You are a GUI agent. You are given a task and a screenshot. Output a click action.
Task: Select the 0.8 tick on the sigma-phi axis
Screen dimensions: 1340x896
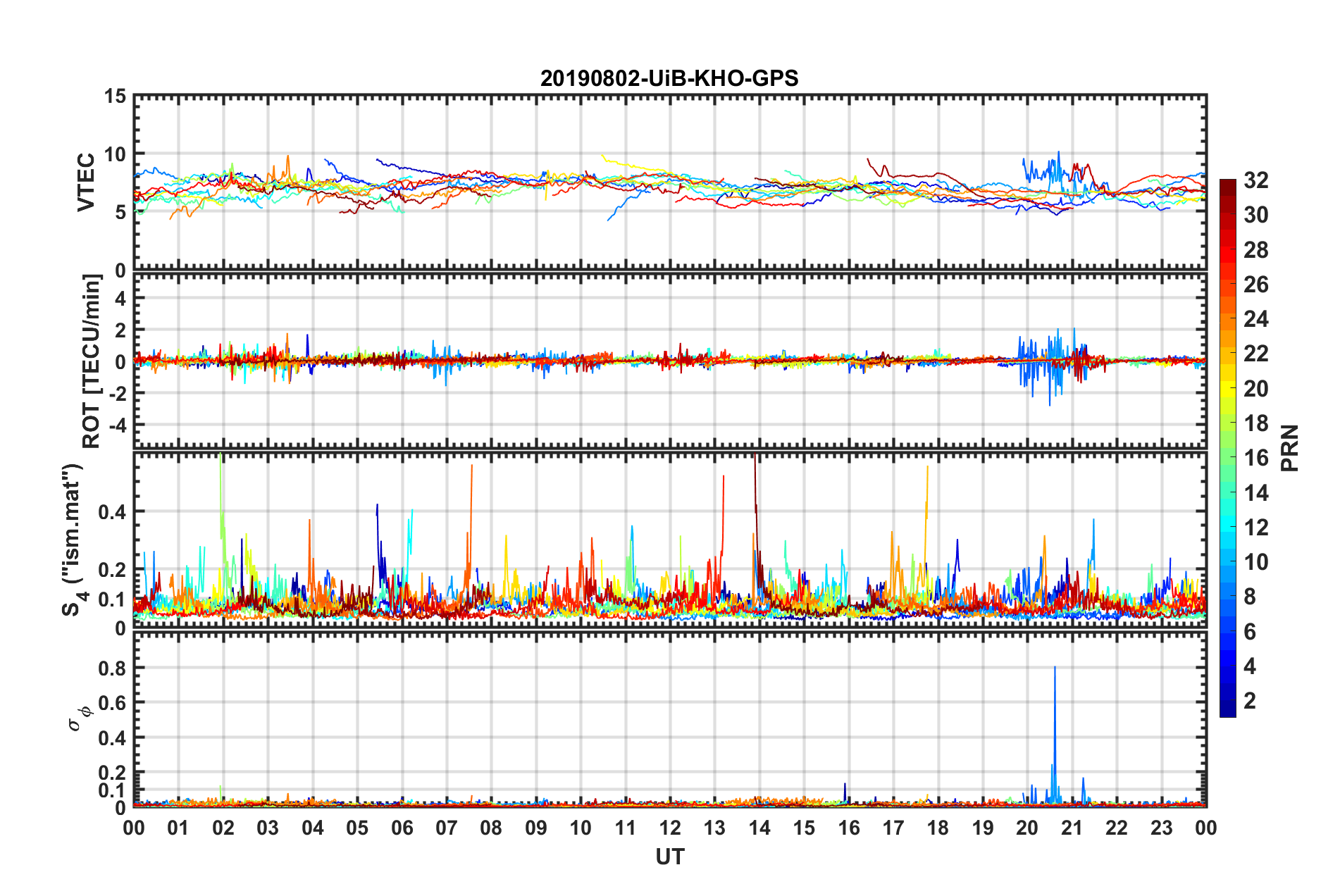(113, 668)
